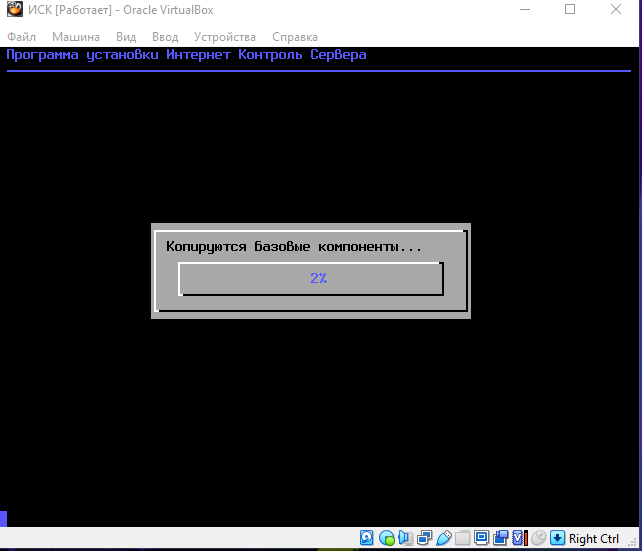Image resolution: width=642 pixels, height=551 pixels.
Task: Click the VirtualBox window title icon
Action: point(15,9)
